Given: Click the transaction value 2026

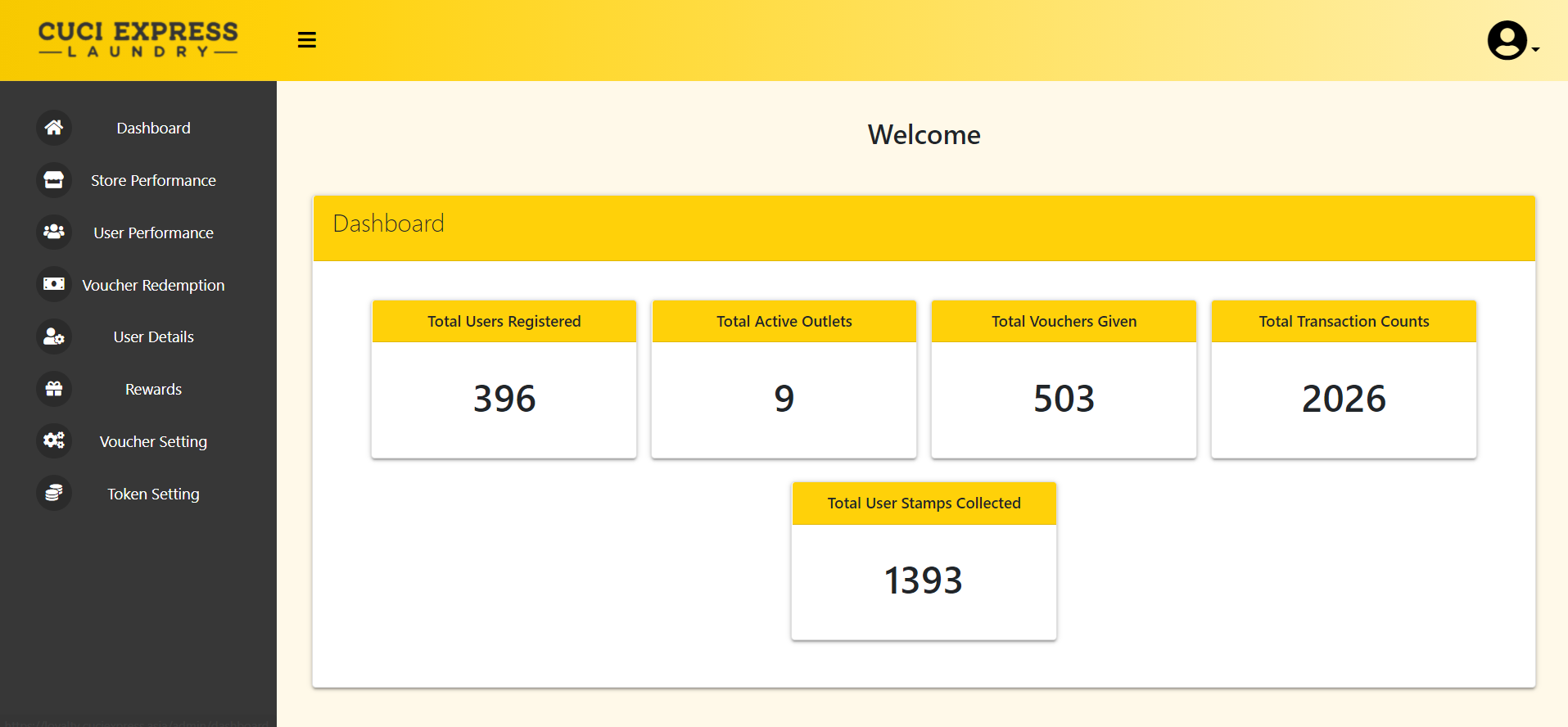Looking at the screenshot, I should tap(1344, 399).
